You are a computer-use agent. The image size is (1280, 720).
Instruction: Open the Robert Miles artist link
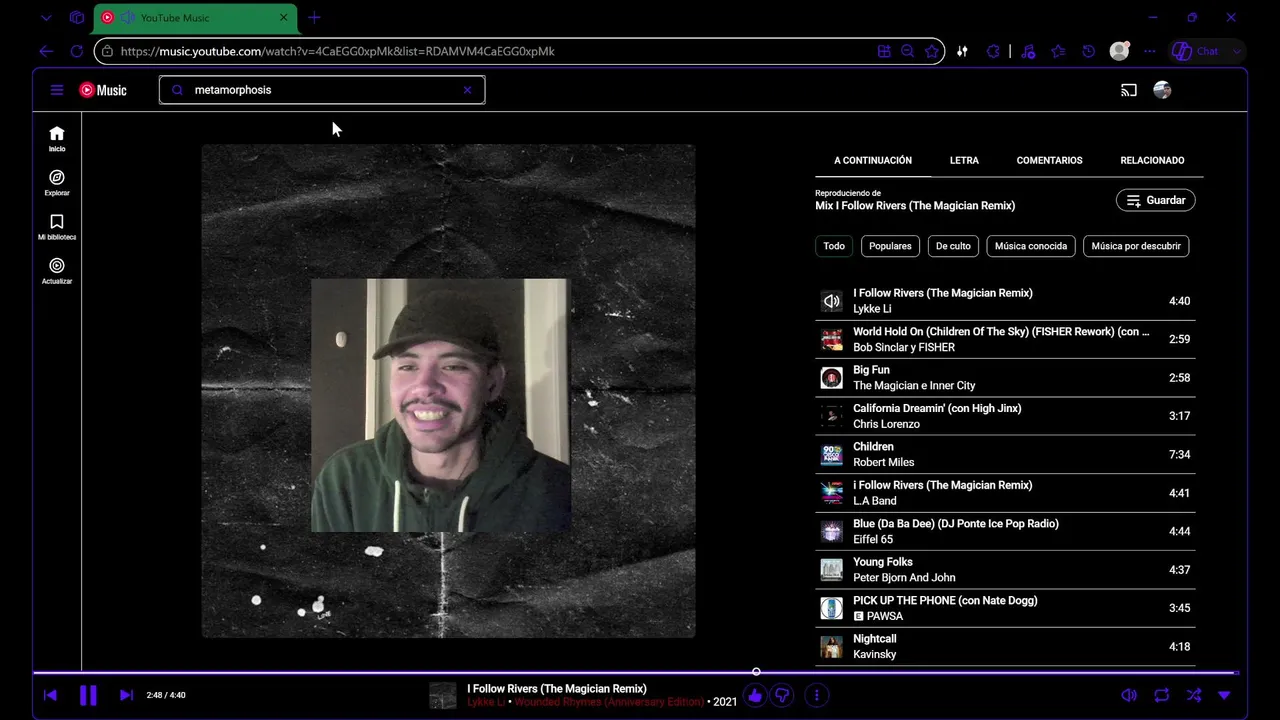coord(883,462)
